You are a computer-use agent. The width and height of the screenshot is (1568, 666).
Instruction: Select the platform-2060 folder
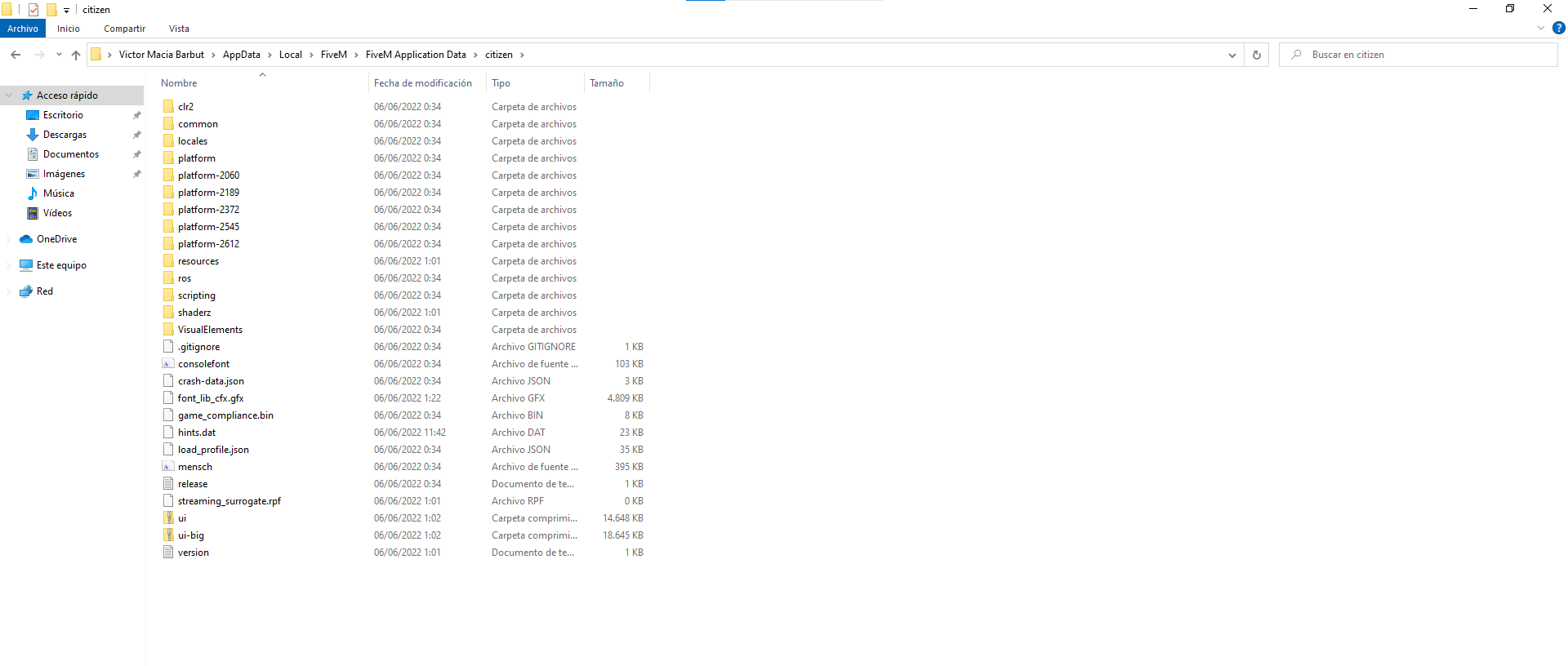(208, 175)
